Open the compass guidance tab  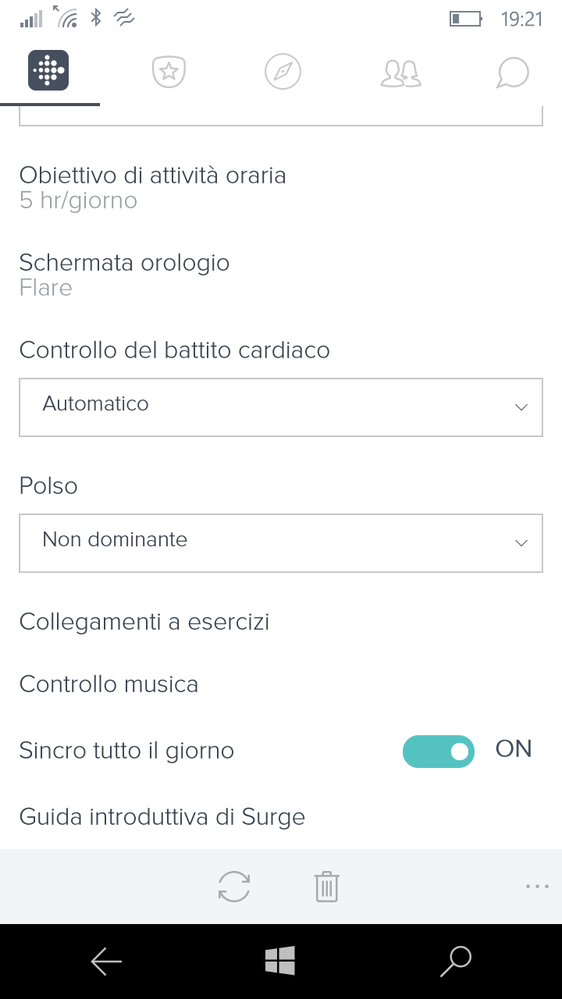pyautogui.click(x=282, y=71)
